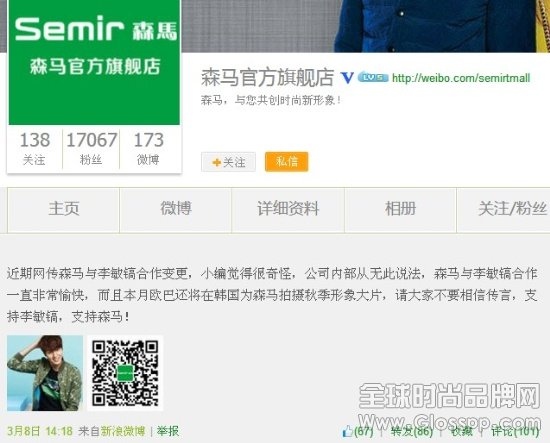
Task: Follow the account with +关注 button
Action: pos(228,162)
